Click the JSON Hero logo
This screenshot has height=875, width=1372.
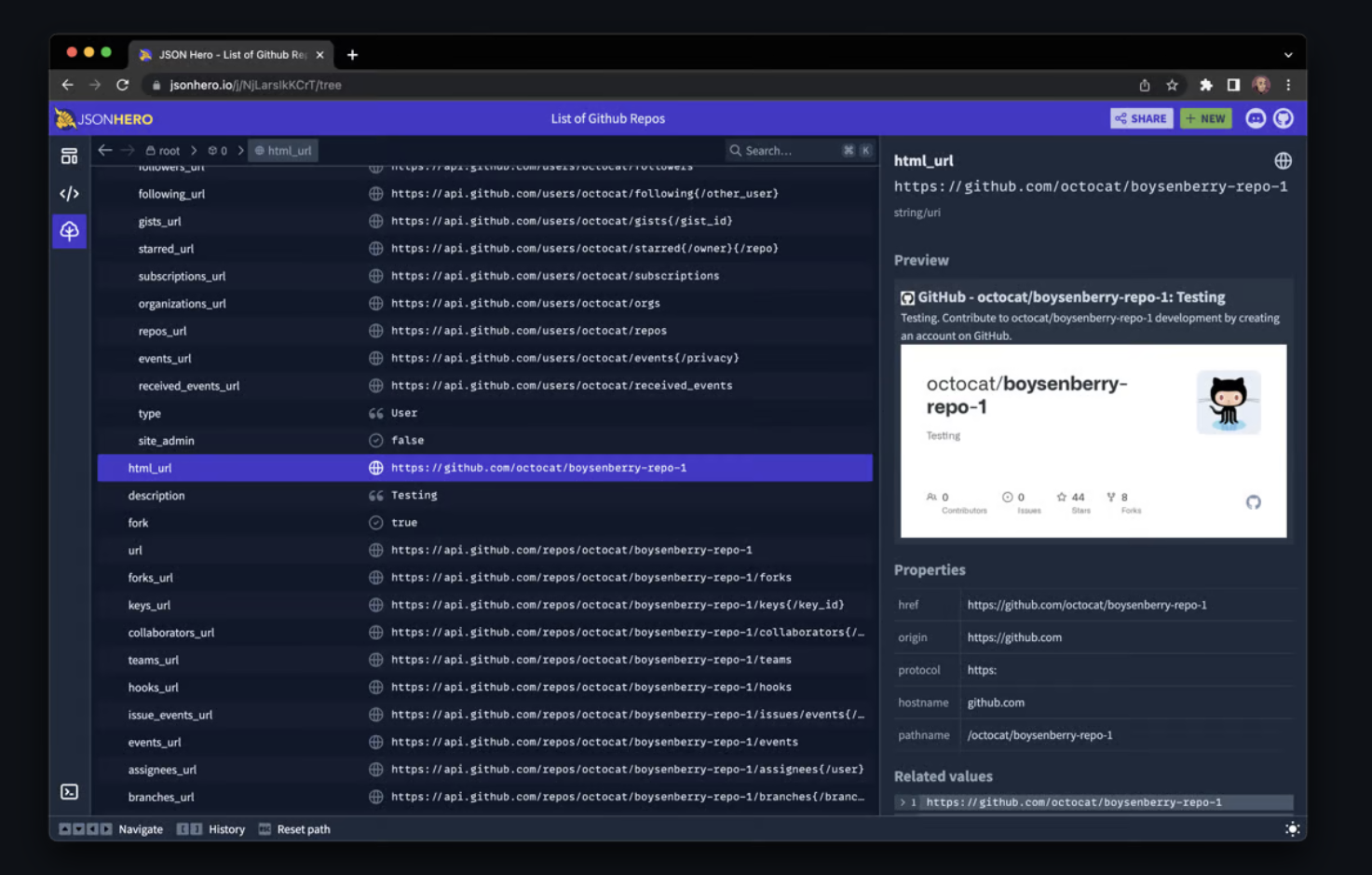(x=103, y=118)
